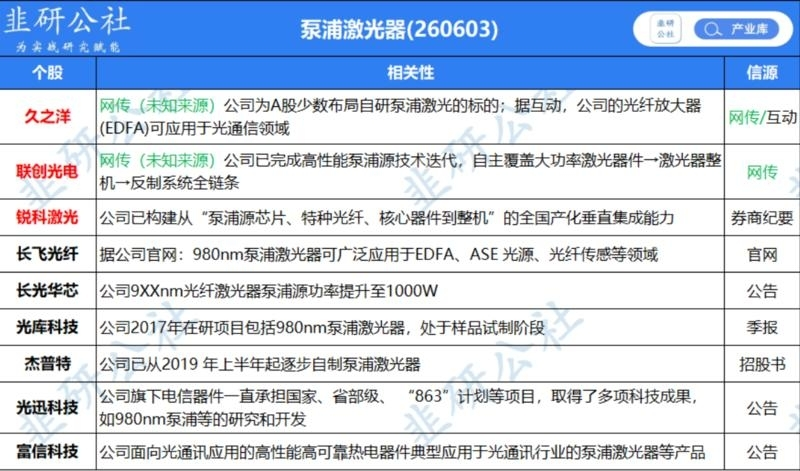Image resolution: width=800 pixels, height=471 pixels.
Task: Click the 招股书 source cell
Action: point(762,364)
